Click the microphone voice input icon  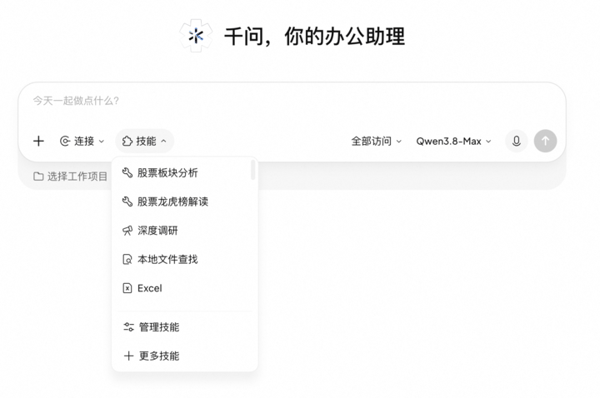[516, 141]
